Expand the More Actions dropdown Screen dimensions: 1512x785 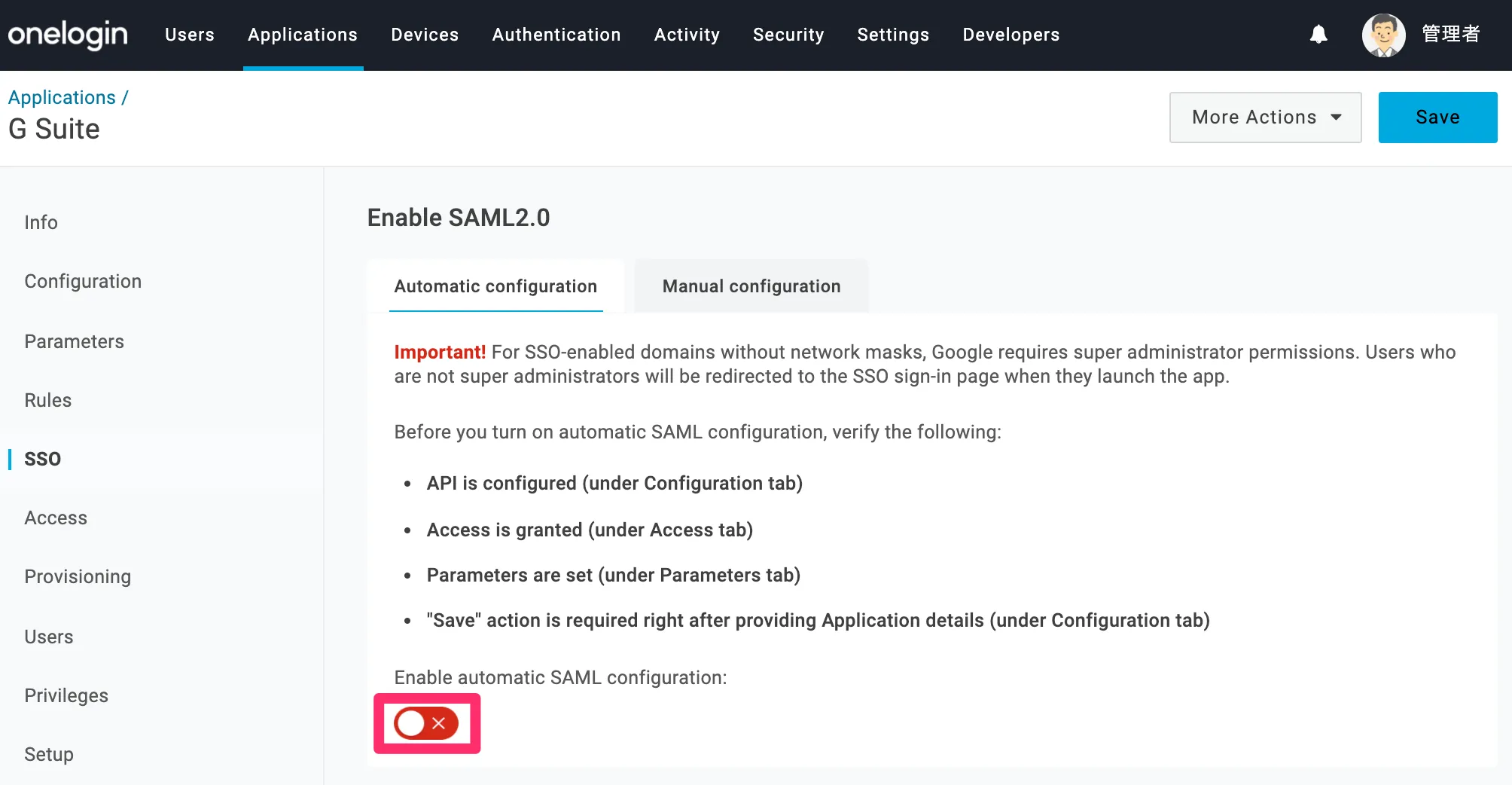coord(1265,118)
